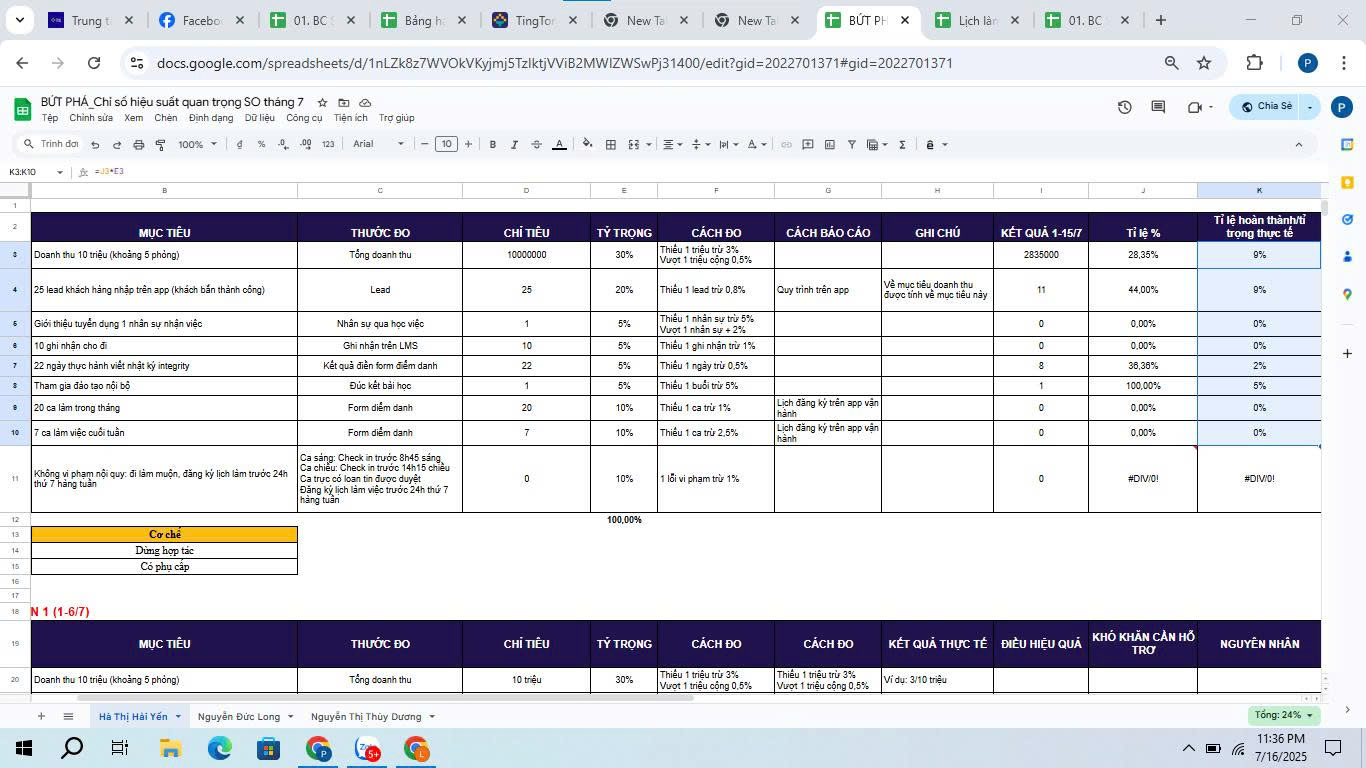Open the Arial font dropdown
This screenshot has height=768, width=1366.
point(378,145)
